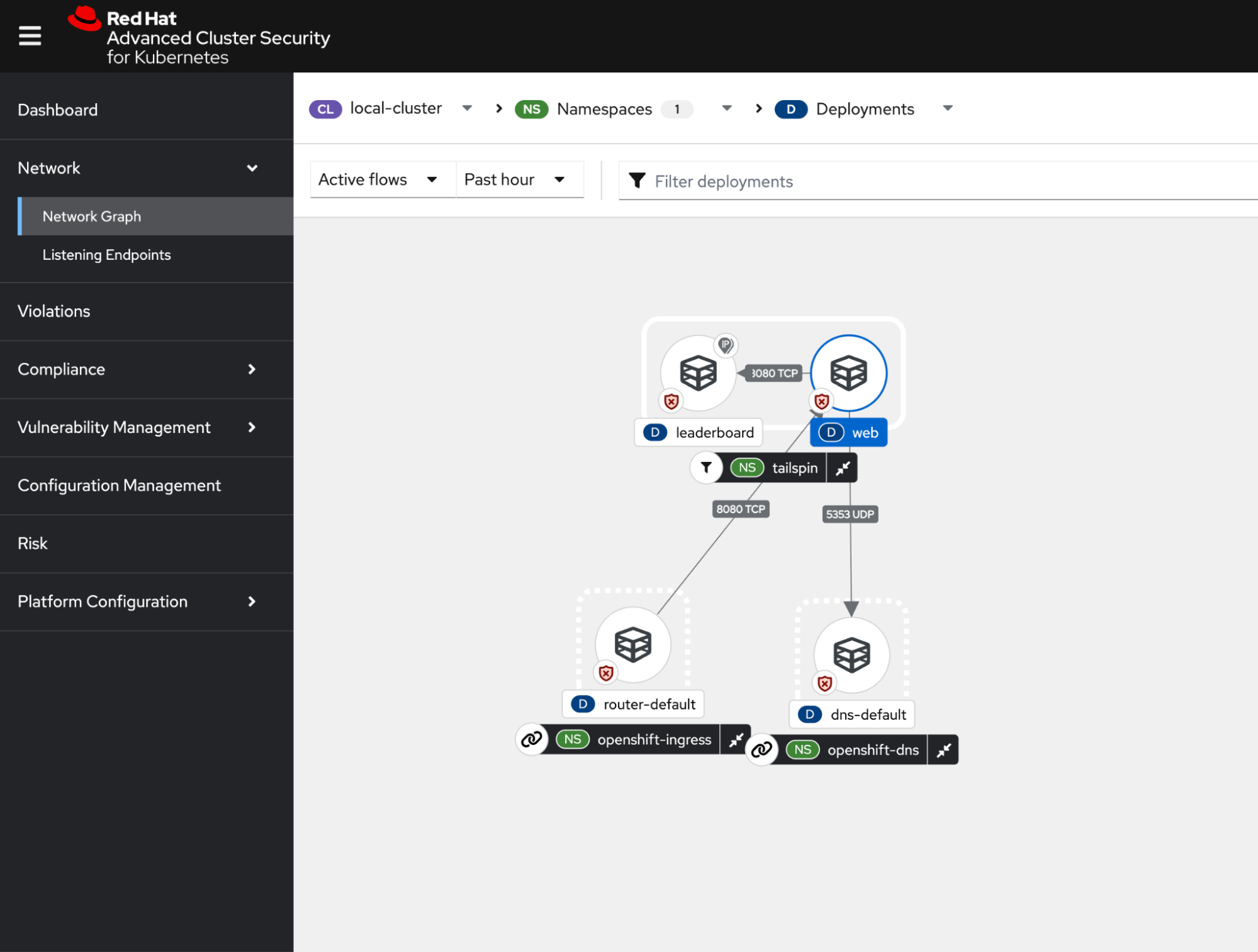Collapse the tailspin namespace with arrows icon
The width and height of the screenshot is (1258, 952).
[842, 468]
